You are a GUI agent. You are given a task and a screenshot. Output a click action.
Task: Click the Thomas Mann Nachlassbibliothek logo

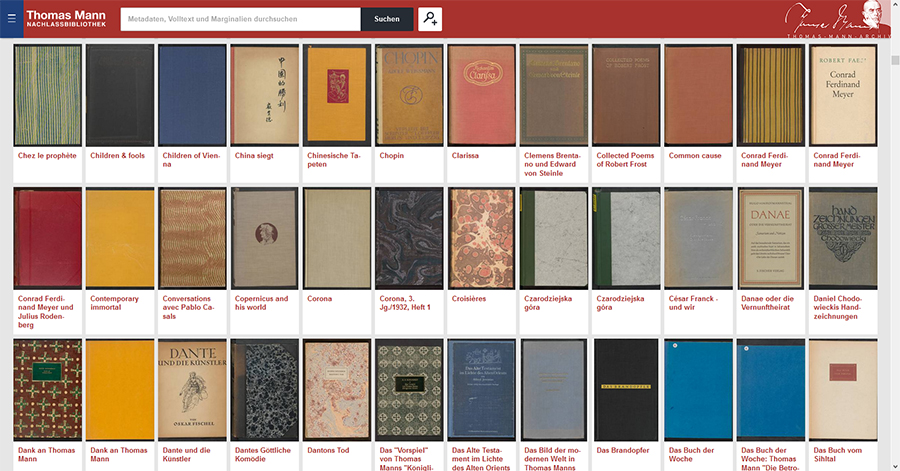(x=66, y=19)
